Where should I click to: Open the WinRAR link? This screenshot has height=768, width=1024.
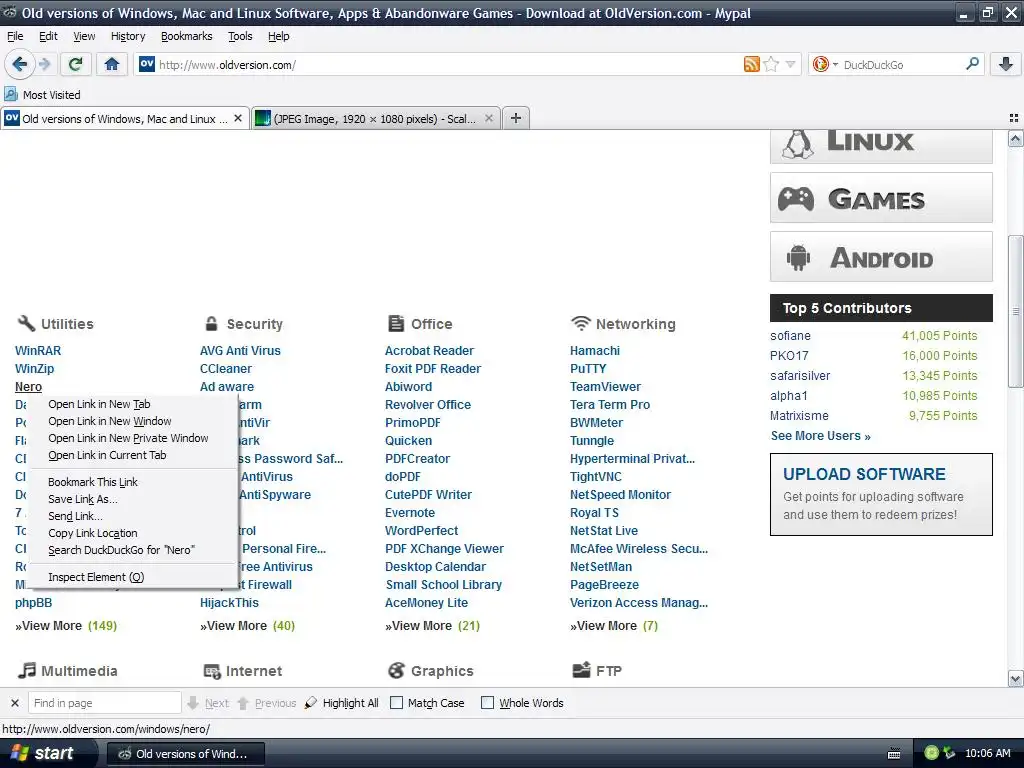38,351
